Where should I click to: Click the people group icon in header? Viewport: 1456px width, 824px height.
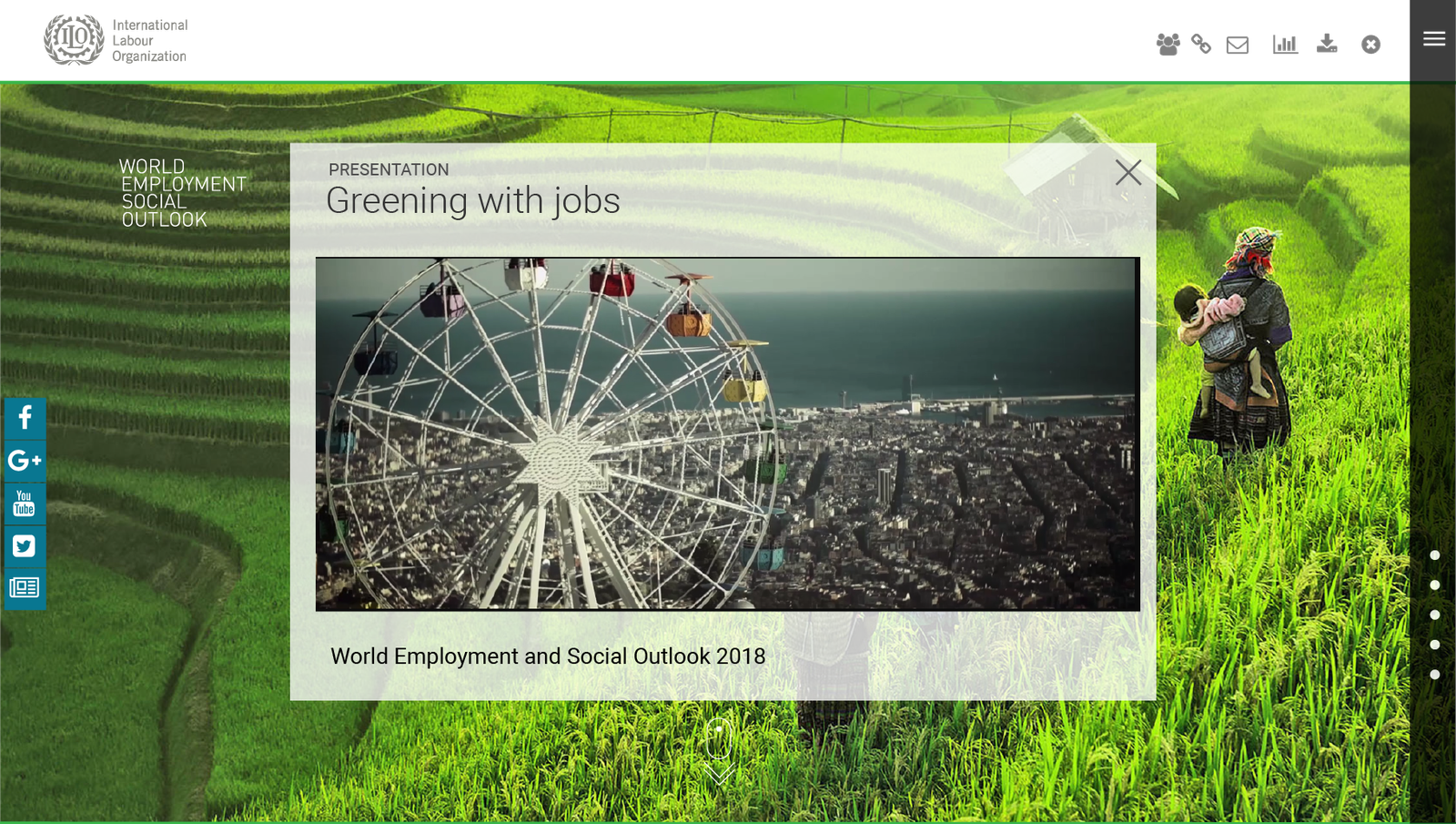[x=1168, y=44]
